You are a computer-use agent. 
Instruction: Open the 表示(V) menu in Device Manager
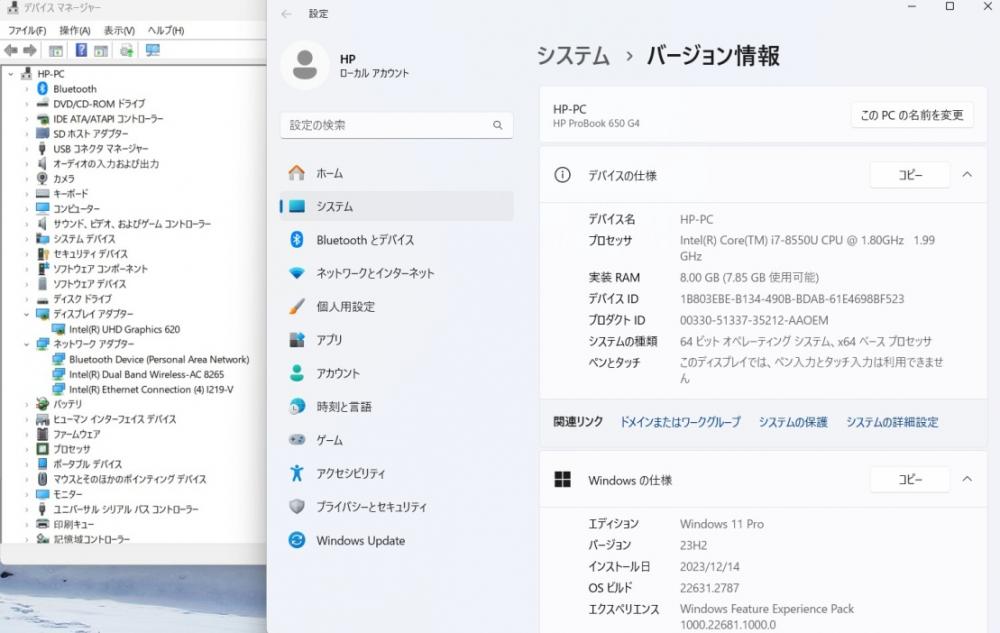(x=119, y=31)
